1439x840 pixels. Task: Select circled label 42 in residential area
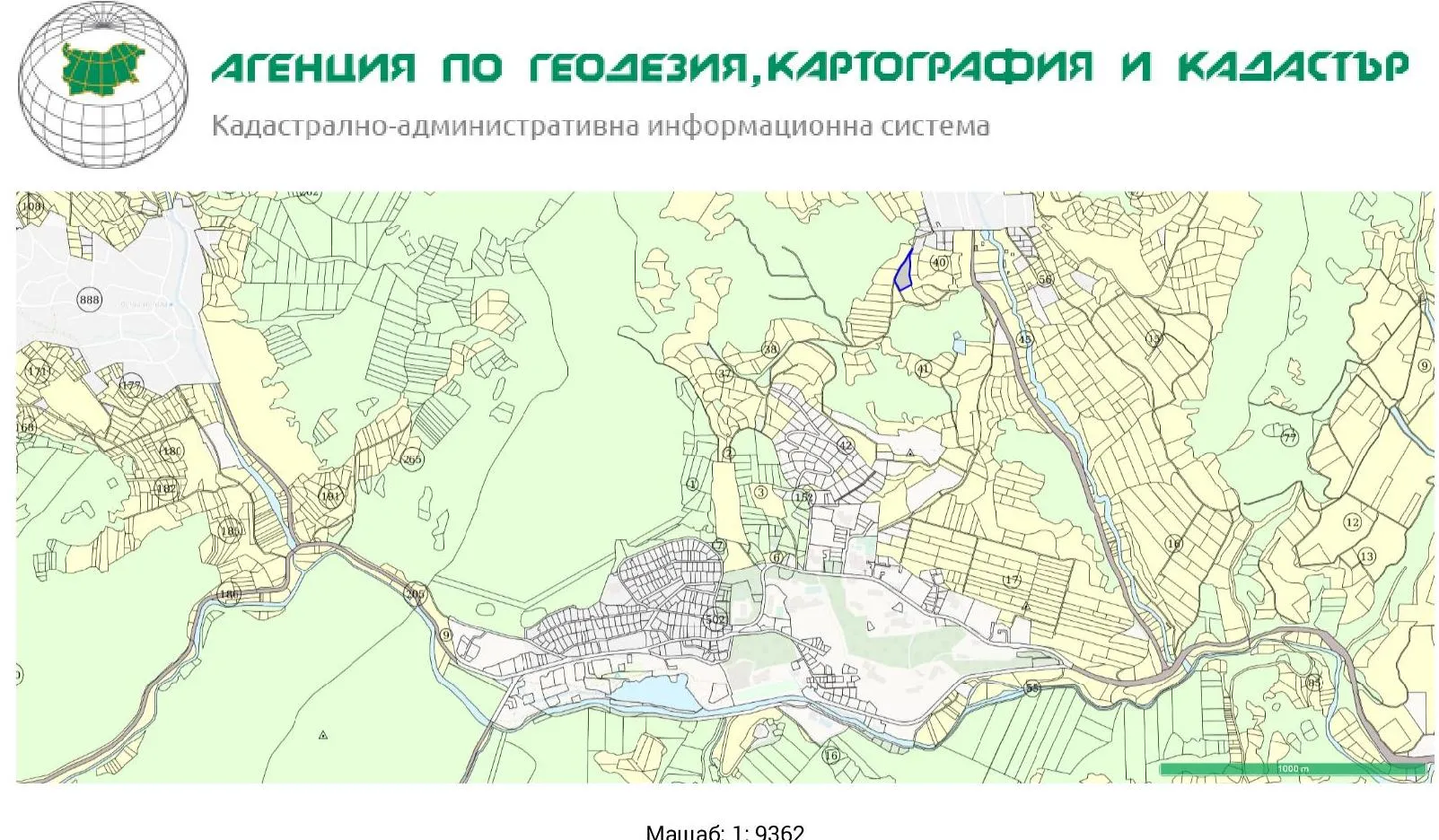pos(845,445)
